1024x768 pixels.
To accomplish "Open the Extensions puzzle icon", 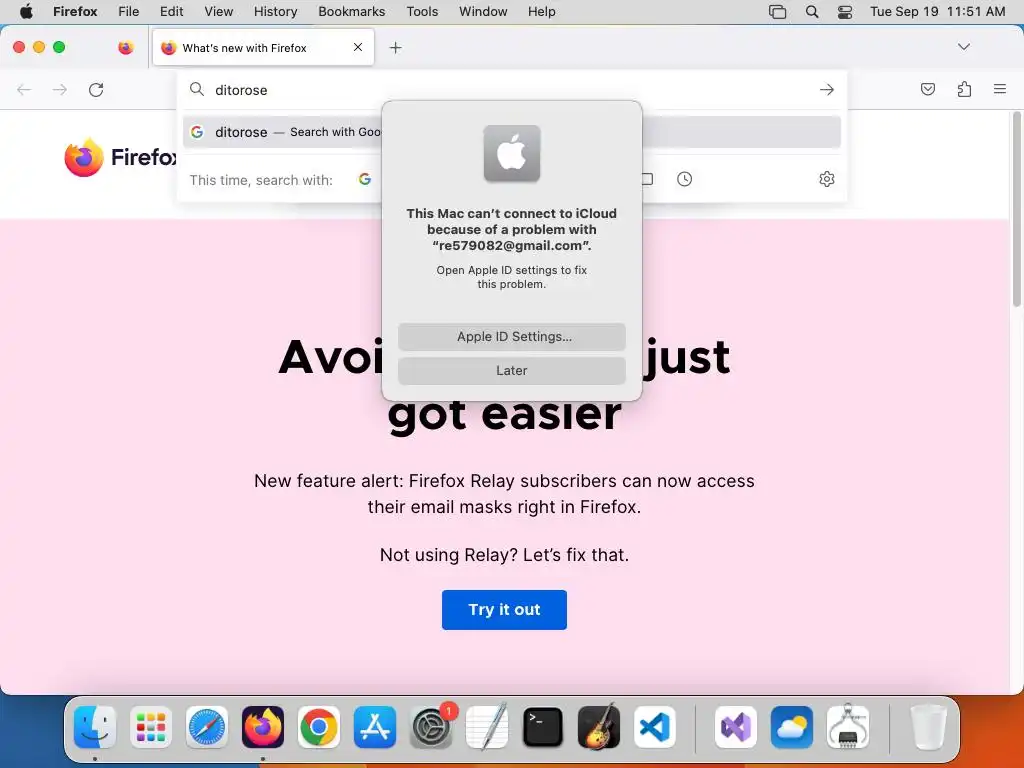I will coord(964,89).
